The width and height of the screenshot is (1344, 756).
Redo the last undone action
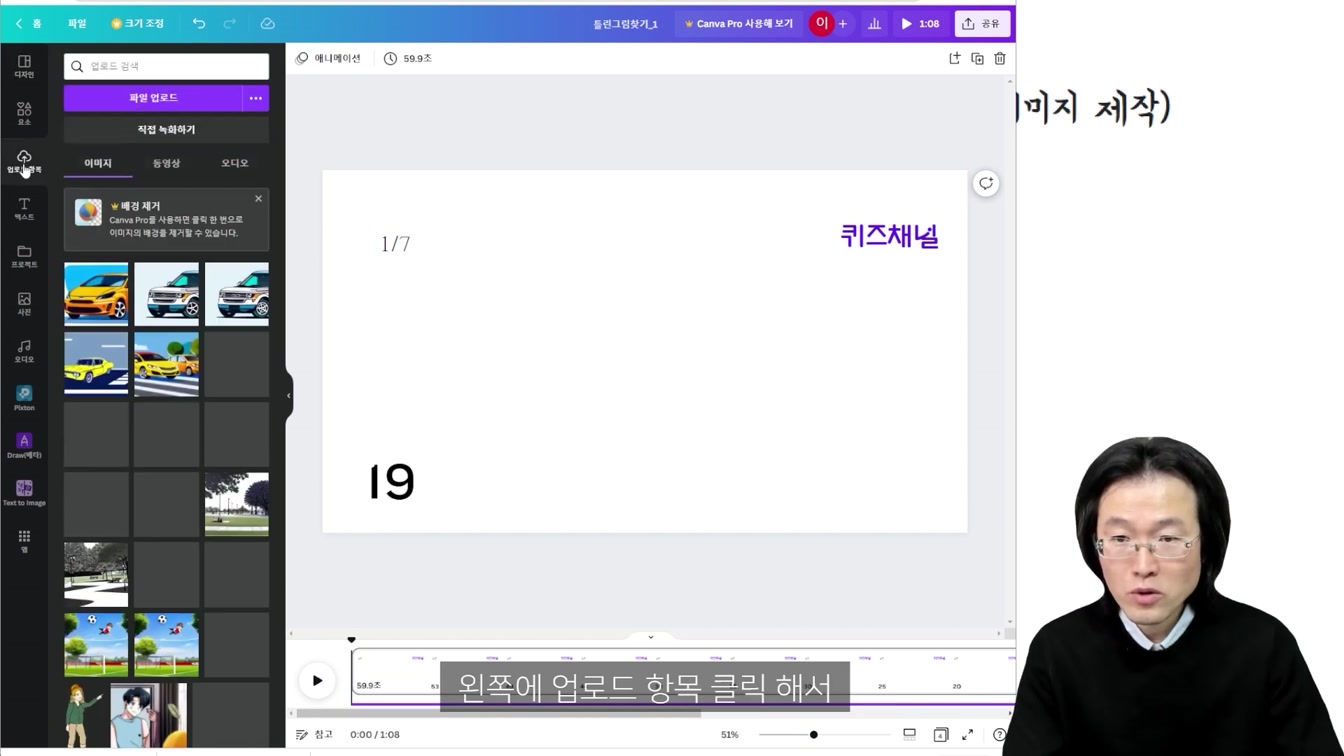click(x=232, y=23)
